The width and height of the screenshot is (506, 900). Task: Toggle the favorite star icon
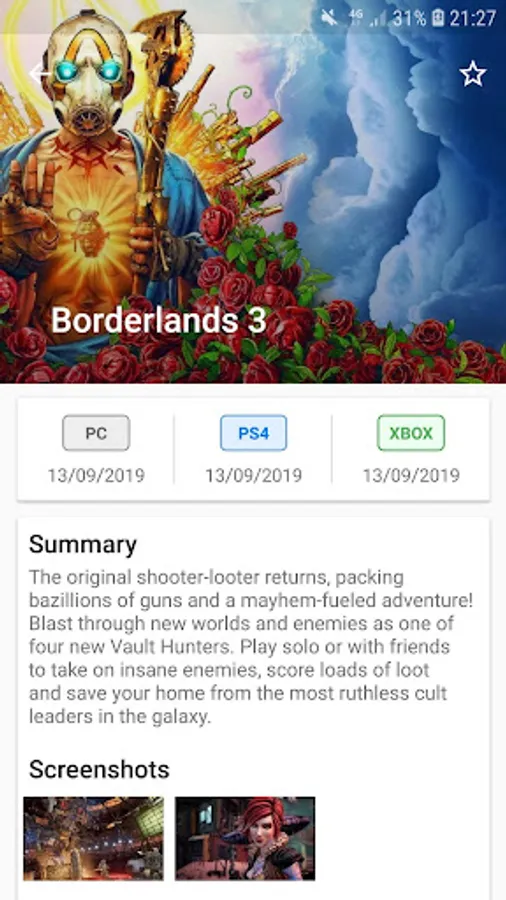(x=473, y=74)
